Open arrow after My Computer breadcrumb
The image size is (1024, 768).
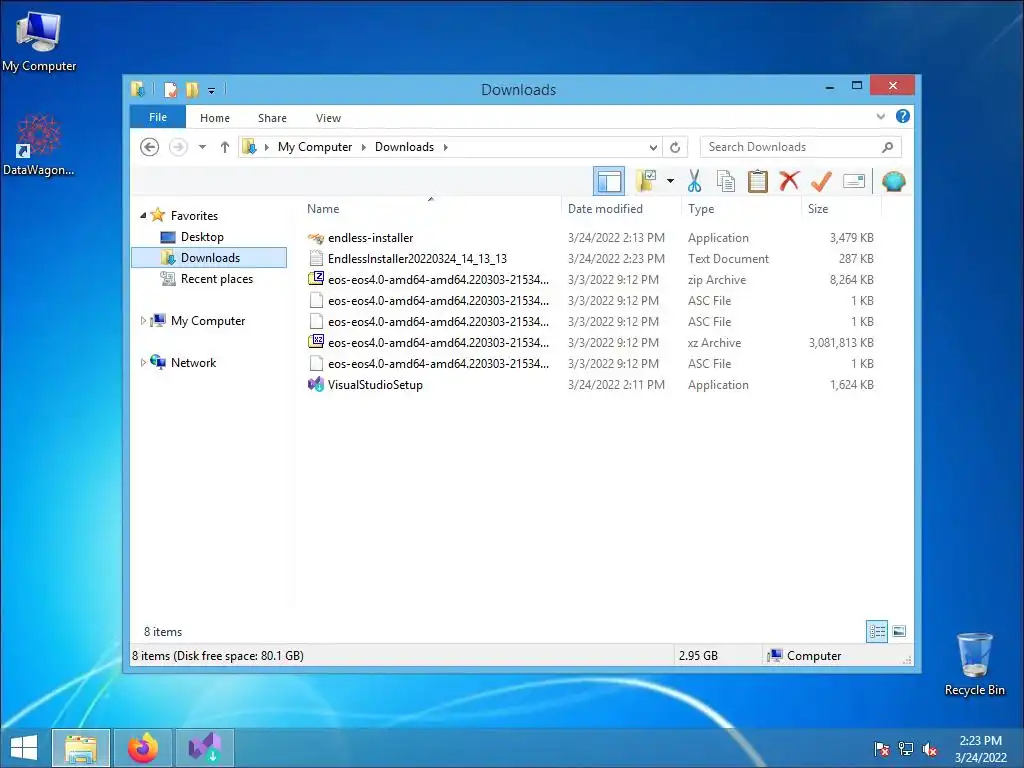(x=364, y=147)
